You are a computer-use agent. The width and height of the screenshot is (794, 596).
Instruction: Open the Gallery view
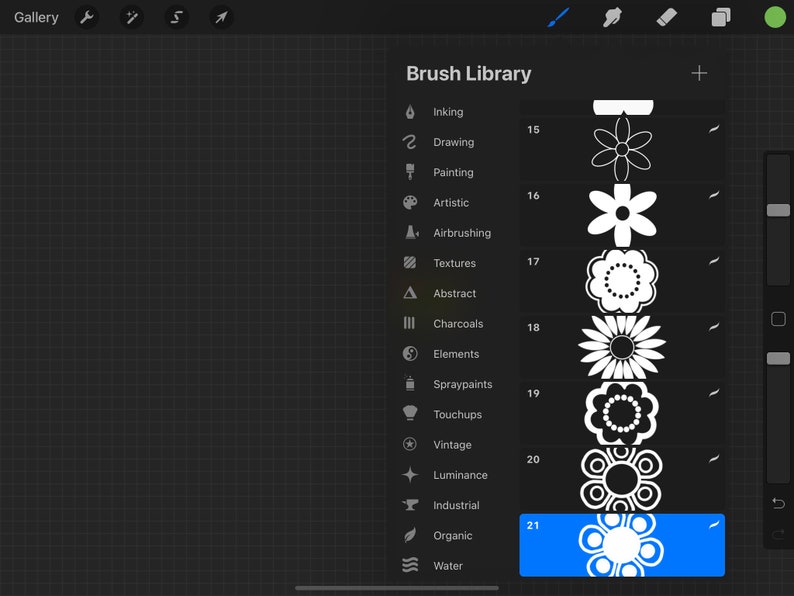(36, 18)
